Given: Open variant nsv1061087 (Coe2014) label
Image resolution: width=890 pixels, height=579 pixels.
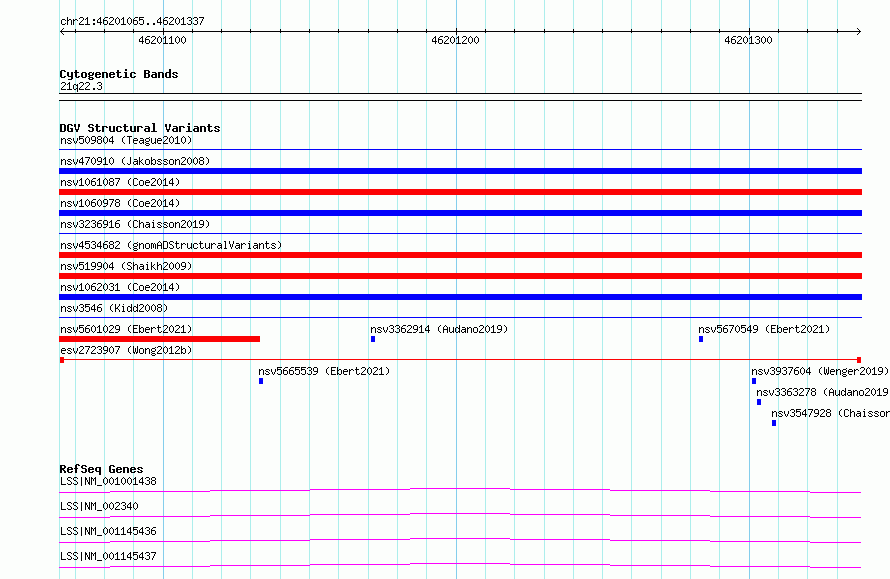Looking at the screenshot, I should (120, 182).
